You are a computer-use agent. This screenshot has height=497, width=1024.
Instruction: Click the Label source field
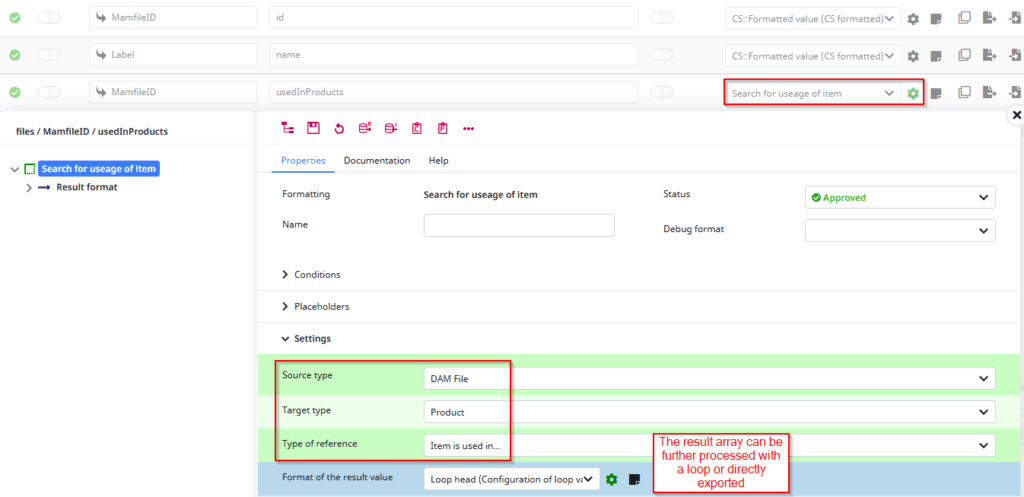click(x=173, y=56)
